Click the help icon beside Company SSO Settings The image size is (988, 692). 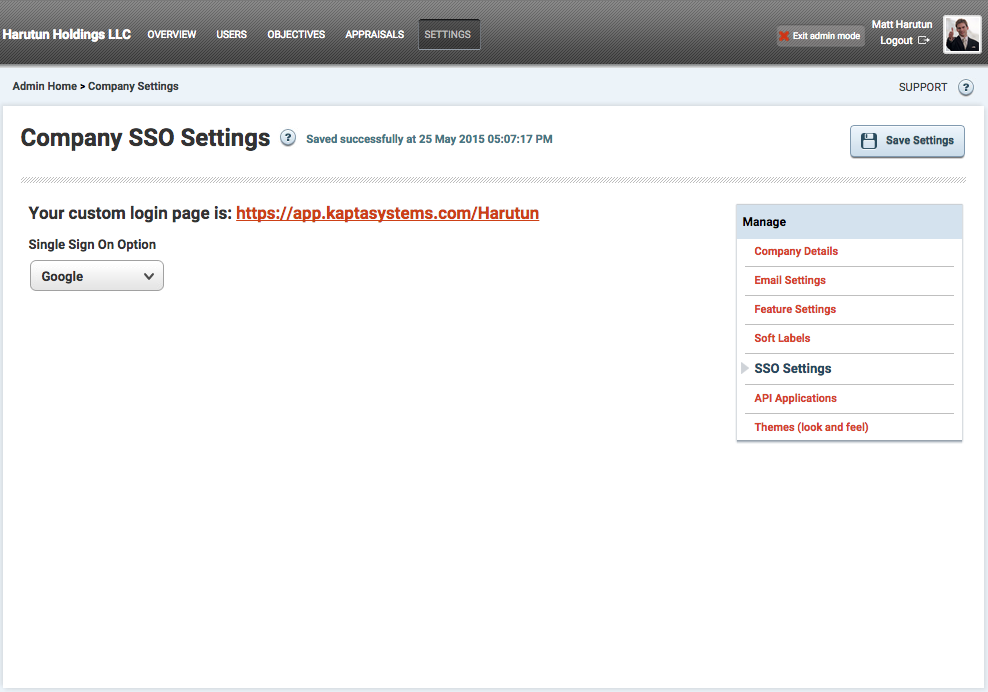pos(288,138)
